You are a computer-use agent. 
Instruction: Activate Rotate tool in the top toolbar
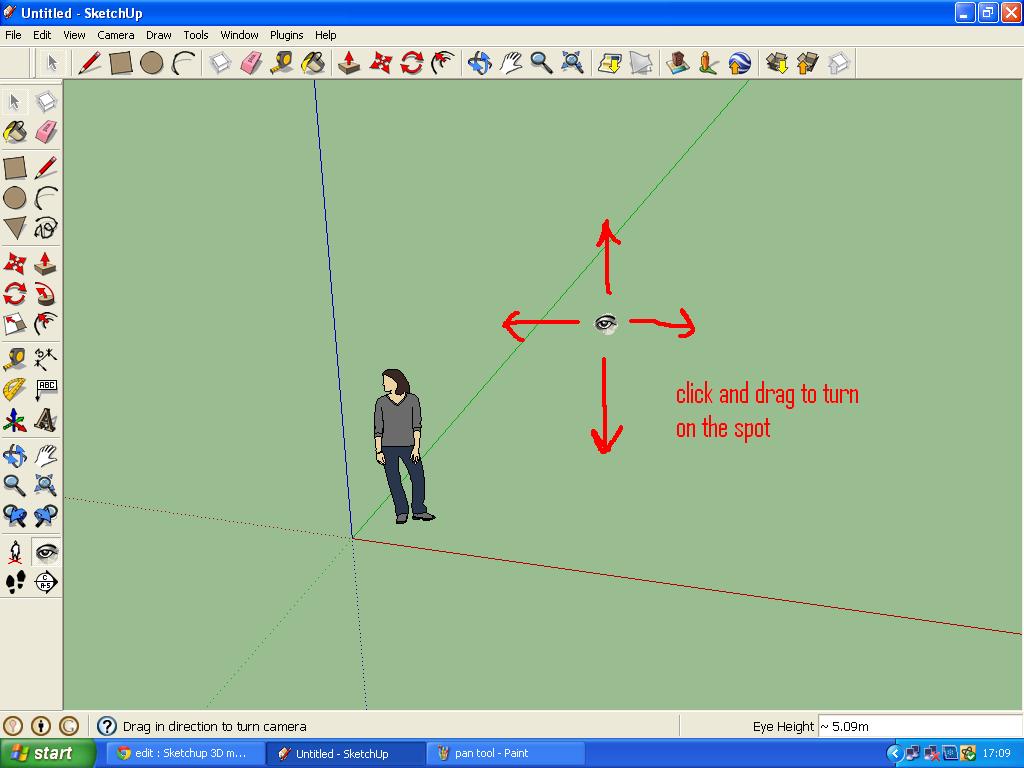click(x=412, y=63)
